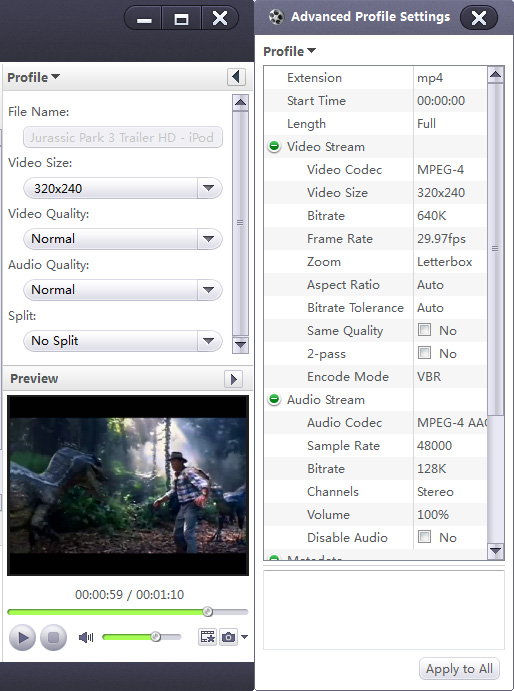Image resolution: width=514 pixels, height=691 pixels.
Task: Select the Frame Rate value 29.97fps
Action: [x=441, y=239]
